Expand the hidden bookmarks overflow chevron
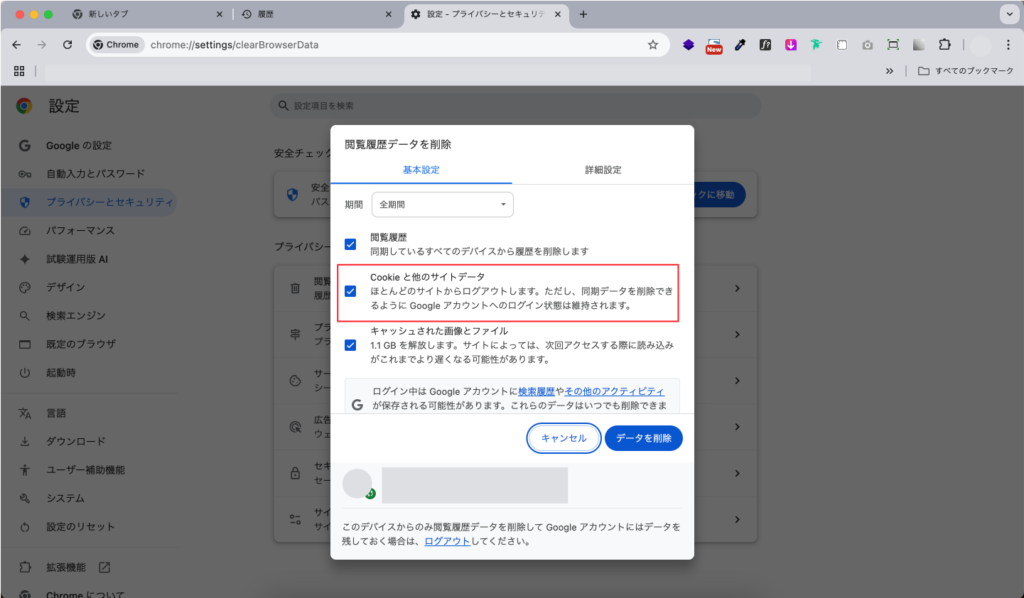This screenshot has width=1024, height=598. tap(890, 71)
